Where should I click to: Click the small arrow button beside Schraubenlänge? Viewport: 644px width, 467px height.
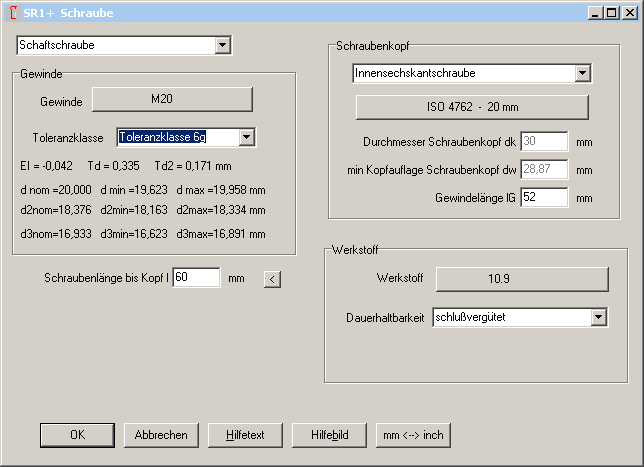pos(271,279)
